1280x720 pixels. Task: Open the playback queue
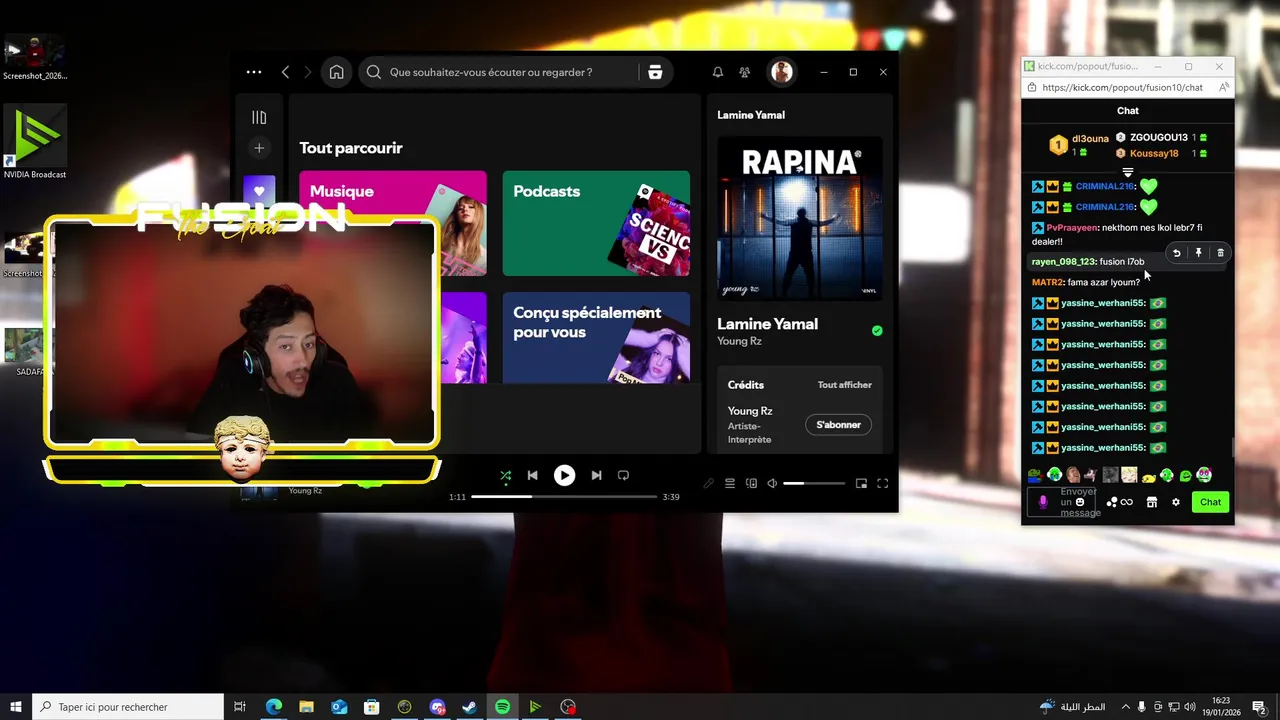(730, 484)
